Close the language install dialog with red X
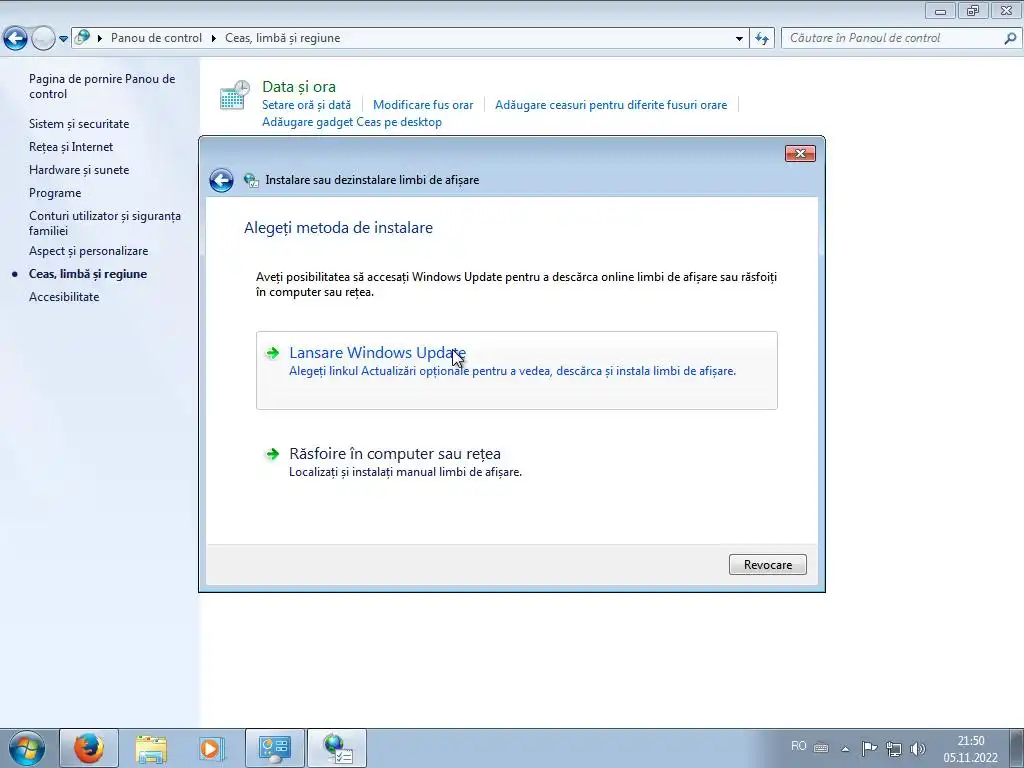Viewport: 1024px width, 768px height. 800,153
